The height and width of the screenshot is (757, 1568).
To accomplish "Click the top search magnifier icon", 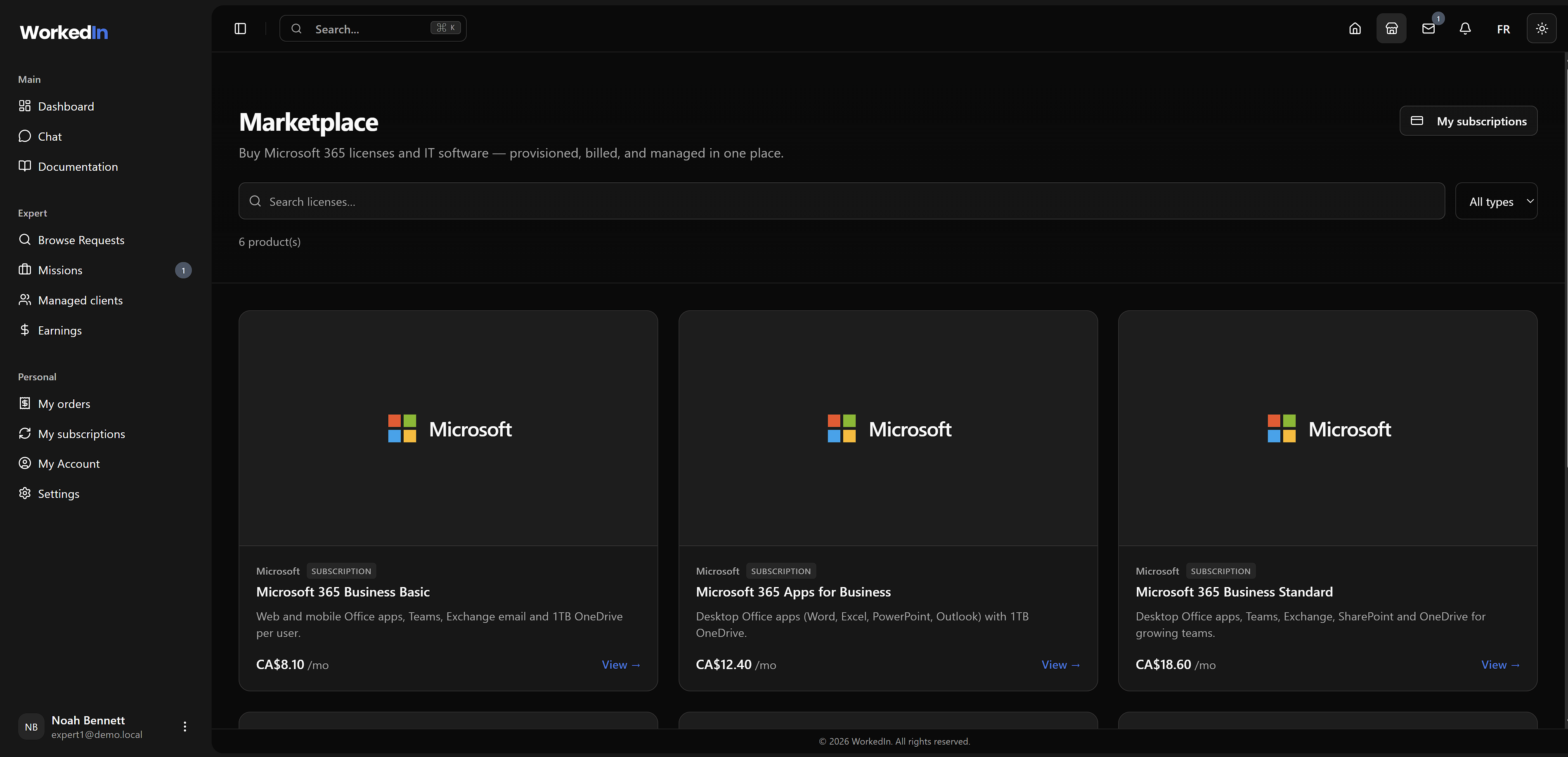I will (x=296, y=28).
